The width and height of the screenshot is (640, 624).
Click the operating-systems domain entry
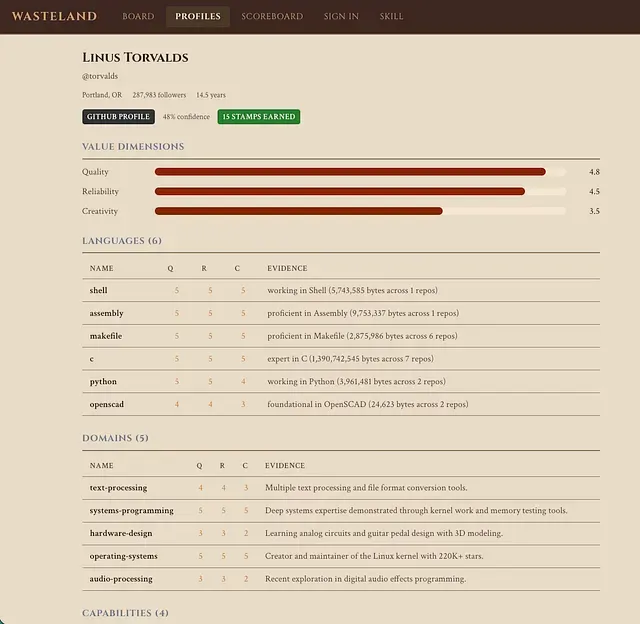click(125, 556)
